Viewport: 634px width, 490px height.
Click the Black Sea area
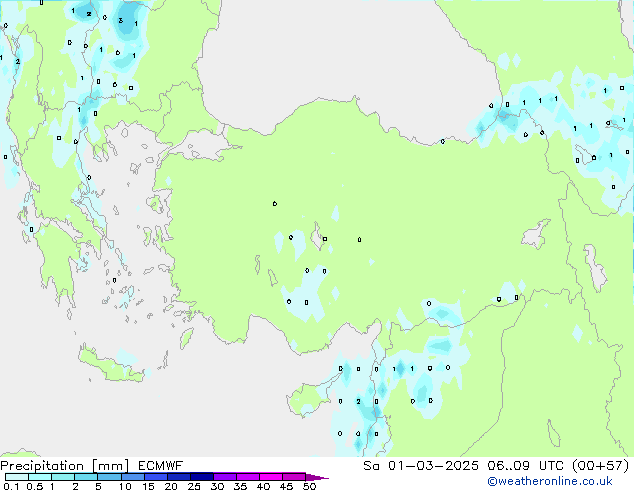click(340, 60)
